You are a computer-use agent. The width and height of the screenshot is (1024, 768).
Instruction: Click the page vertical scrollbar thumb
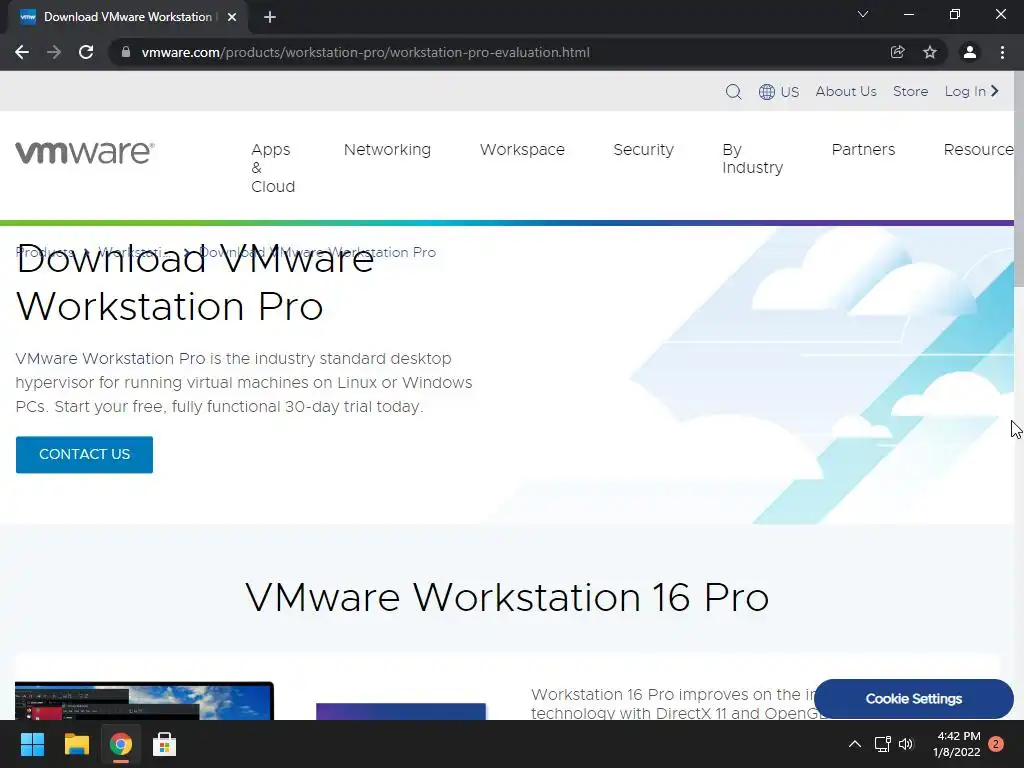point(1019,179)
